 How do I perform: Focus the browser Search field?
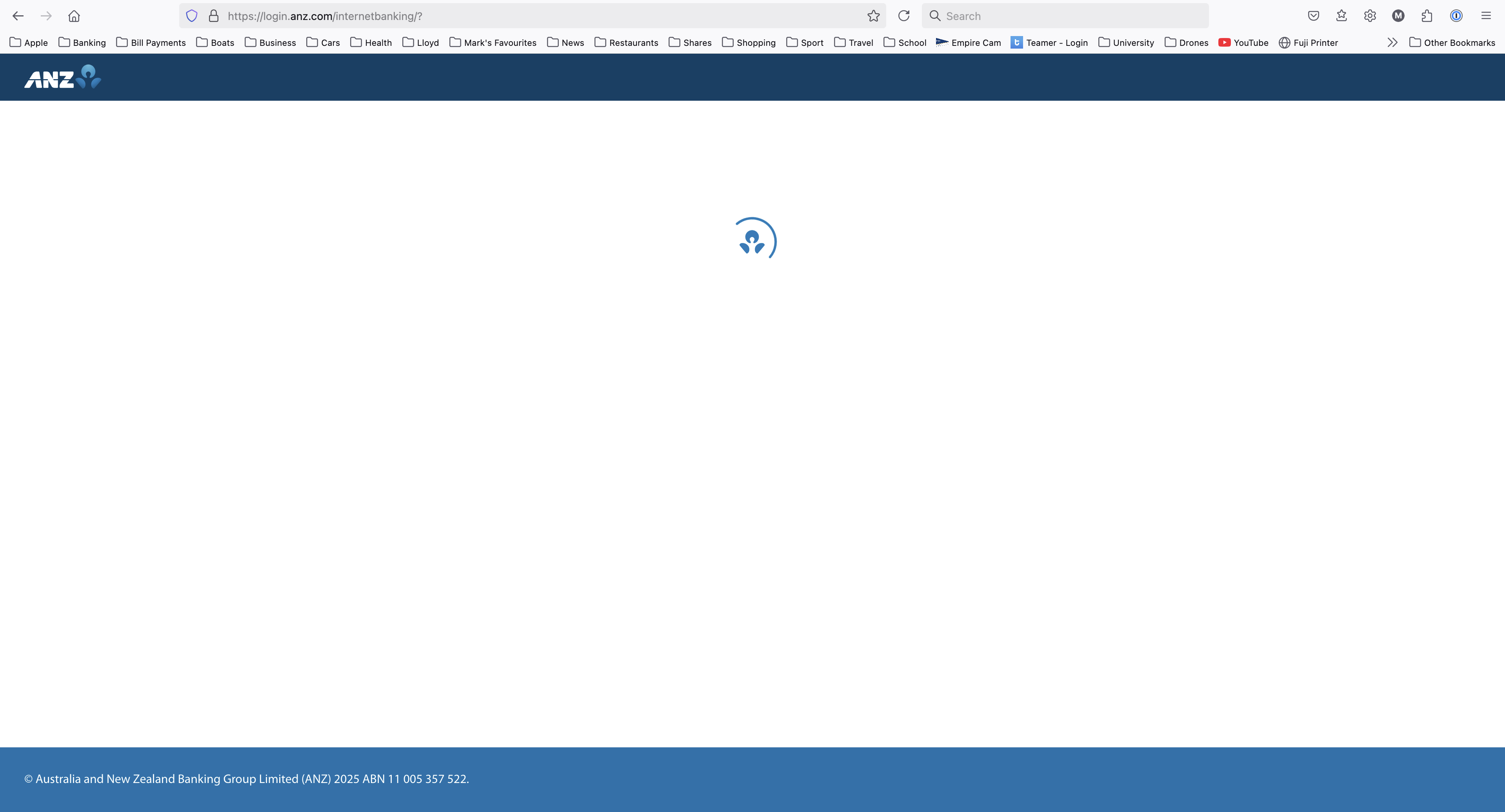(x=1065, y=16)
